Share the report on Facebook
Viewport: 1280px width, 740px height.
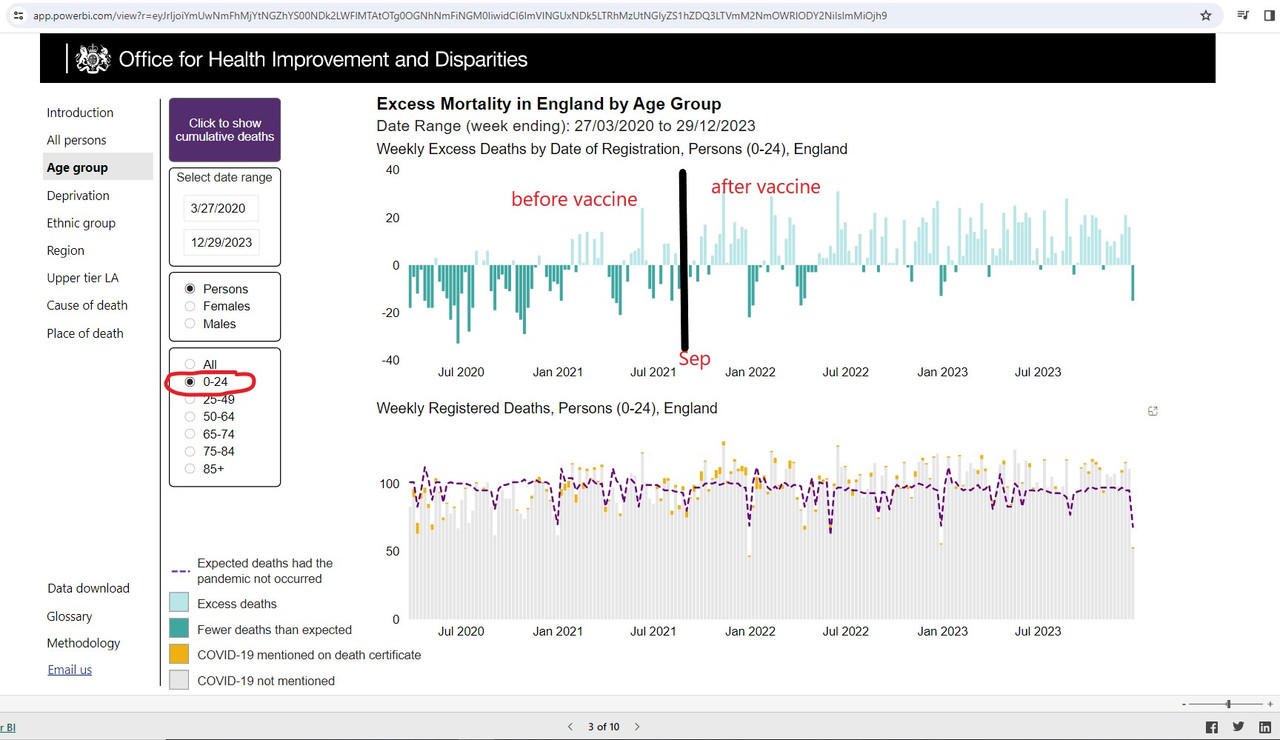(x=1212, y=728)
